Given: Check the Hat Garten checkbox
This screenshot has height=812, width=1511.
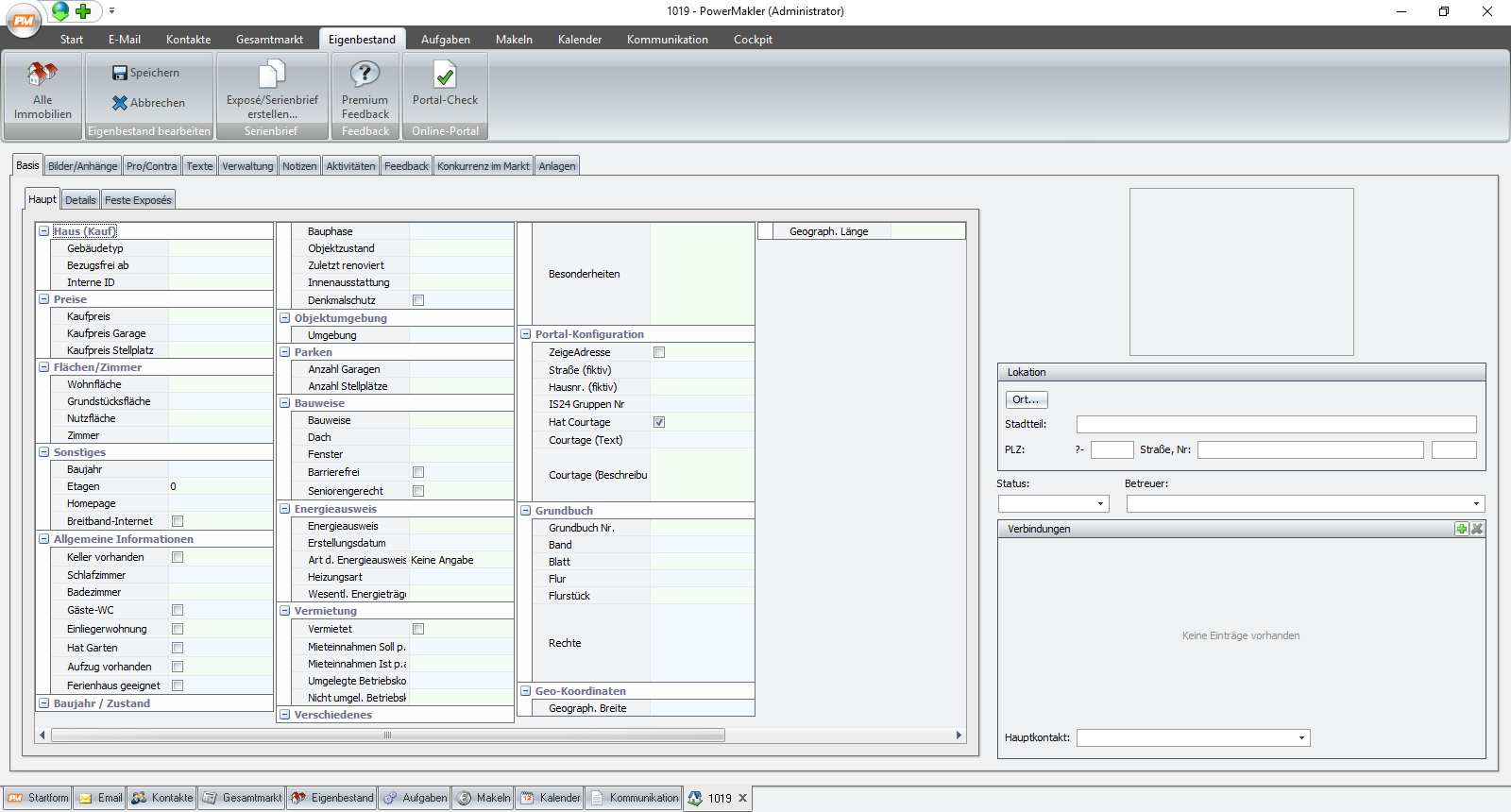Looking at the screenshot, I should tap(178, 648).
